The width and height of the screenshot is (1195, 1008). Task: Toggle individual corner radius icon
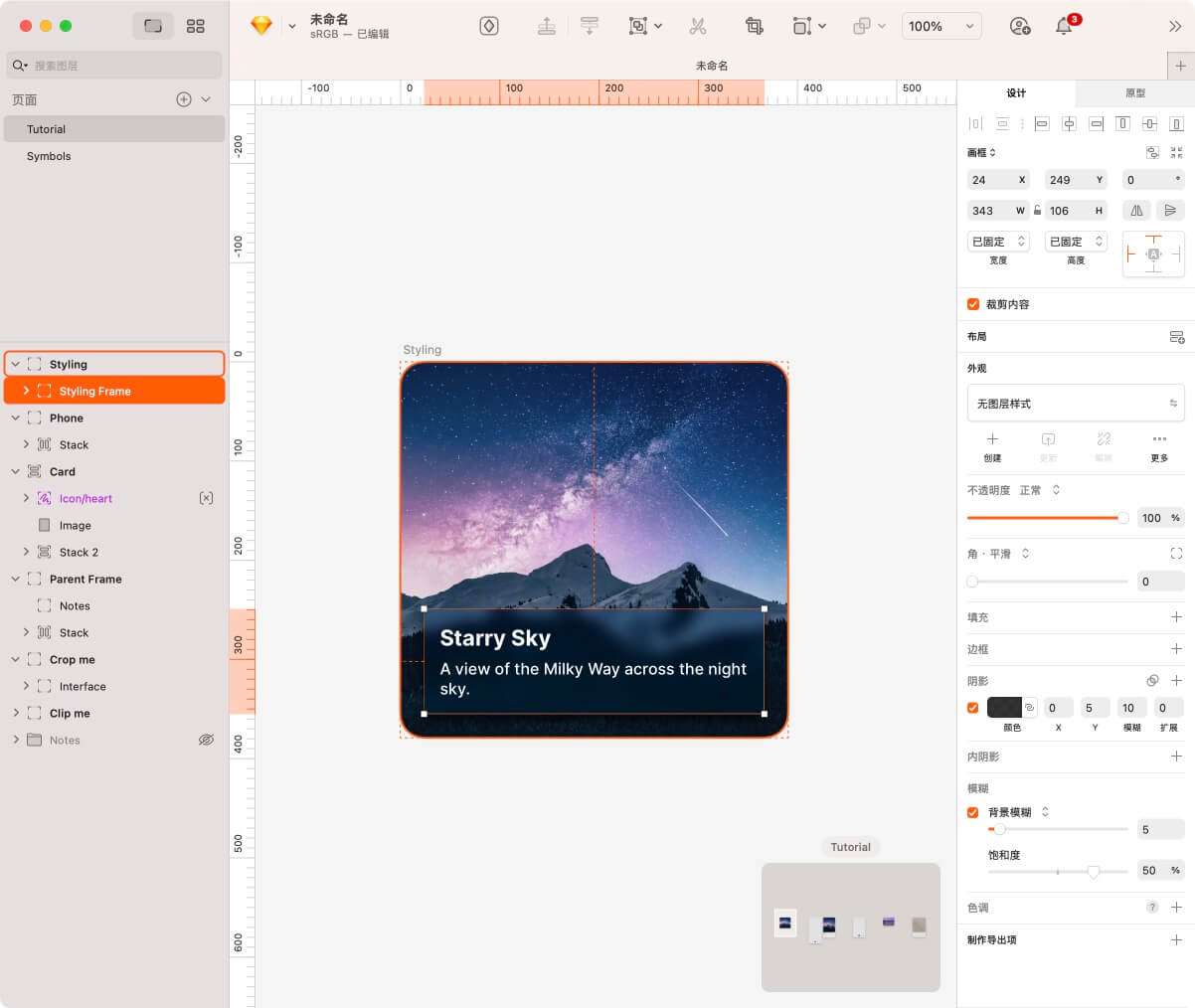pyautogui.click(x=1176, y=554)
